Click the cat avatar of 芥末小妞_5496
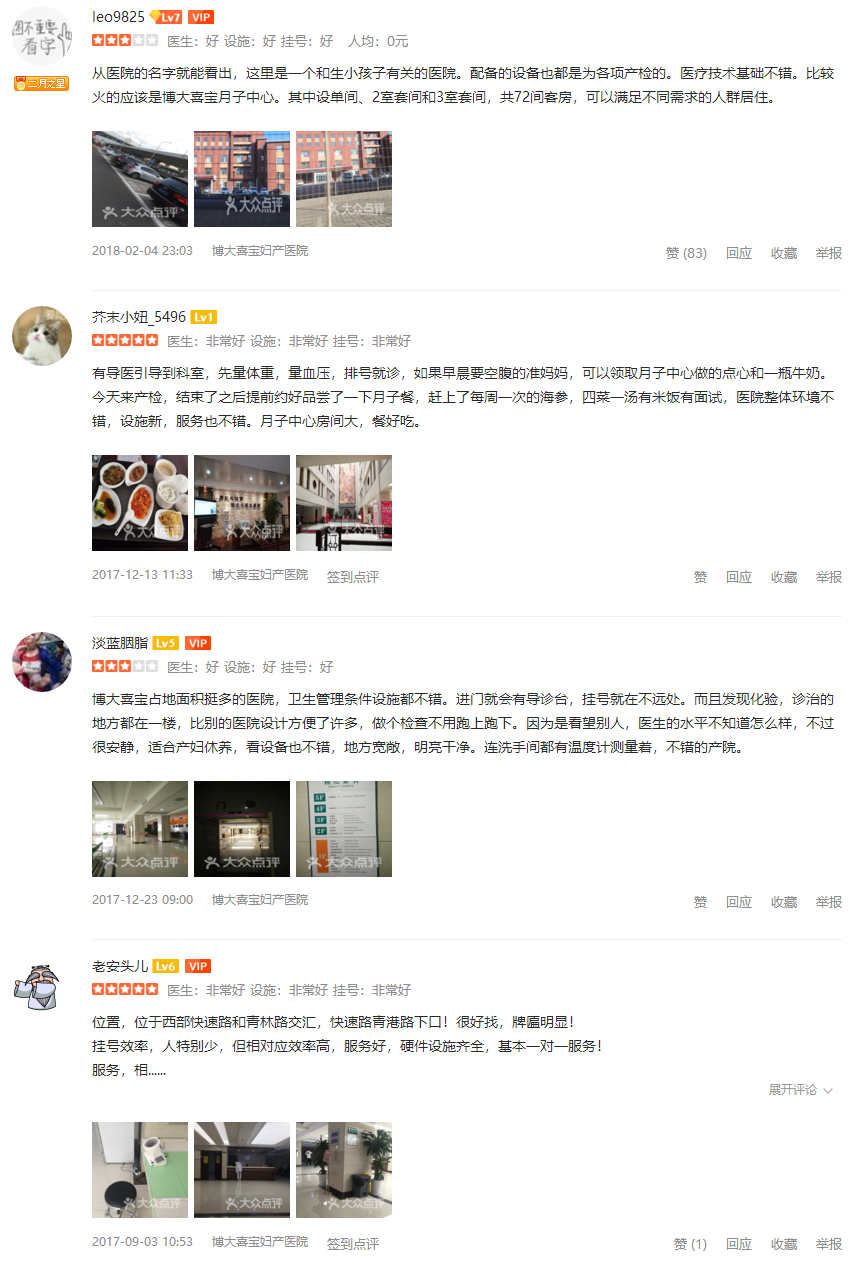This screenshot has height=1268, width=860. (42, 336)
